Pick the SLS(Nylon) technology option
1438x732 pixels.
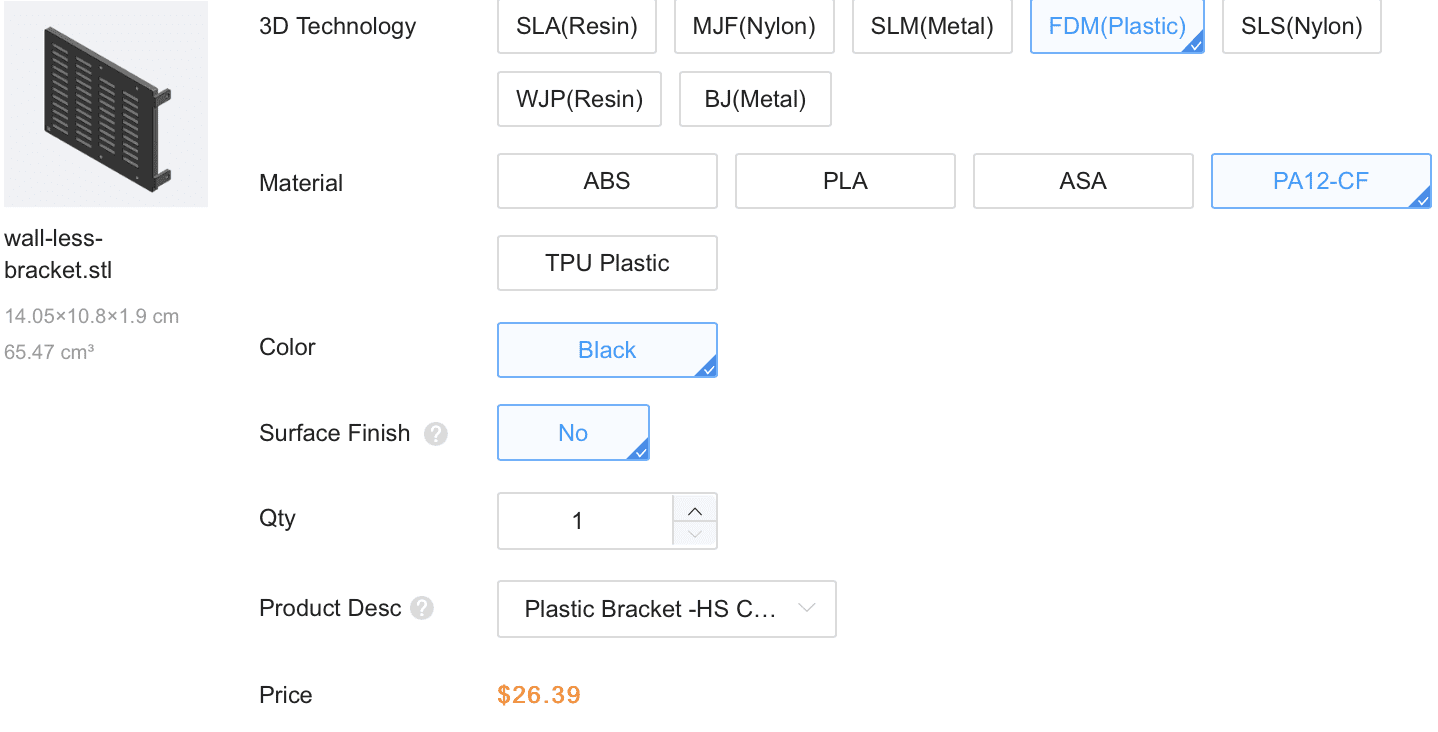click(x=1301, y=27)
